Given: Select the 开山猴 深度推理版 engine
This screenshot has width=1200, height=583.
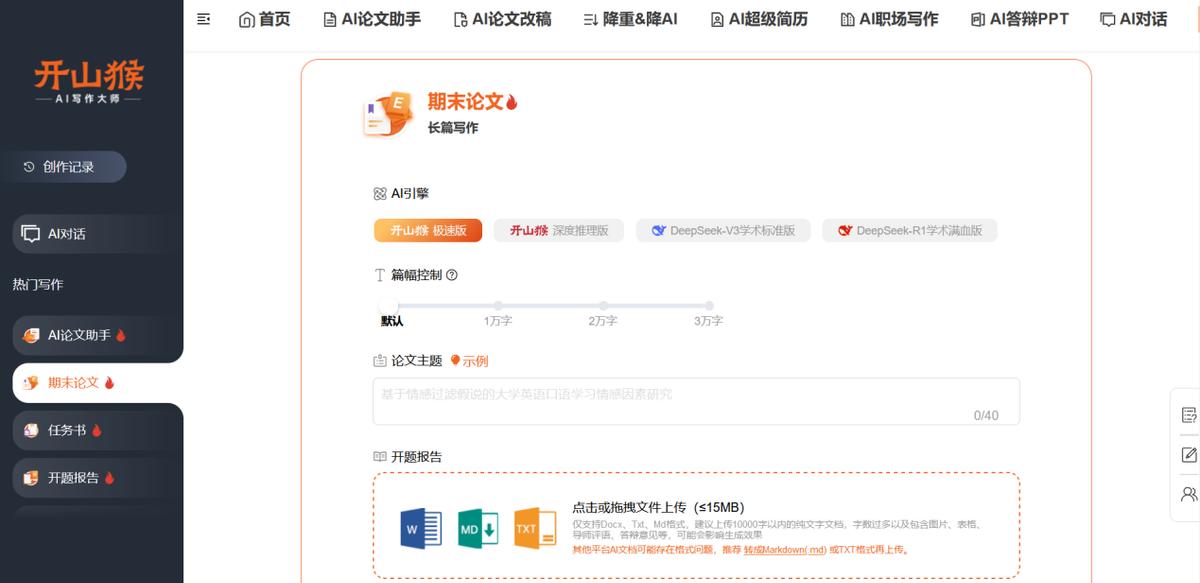Looking at the screenshot, I should pos(558,230).
